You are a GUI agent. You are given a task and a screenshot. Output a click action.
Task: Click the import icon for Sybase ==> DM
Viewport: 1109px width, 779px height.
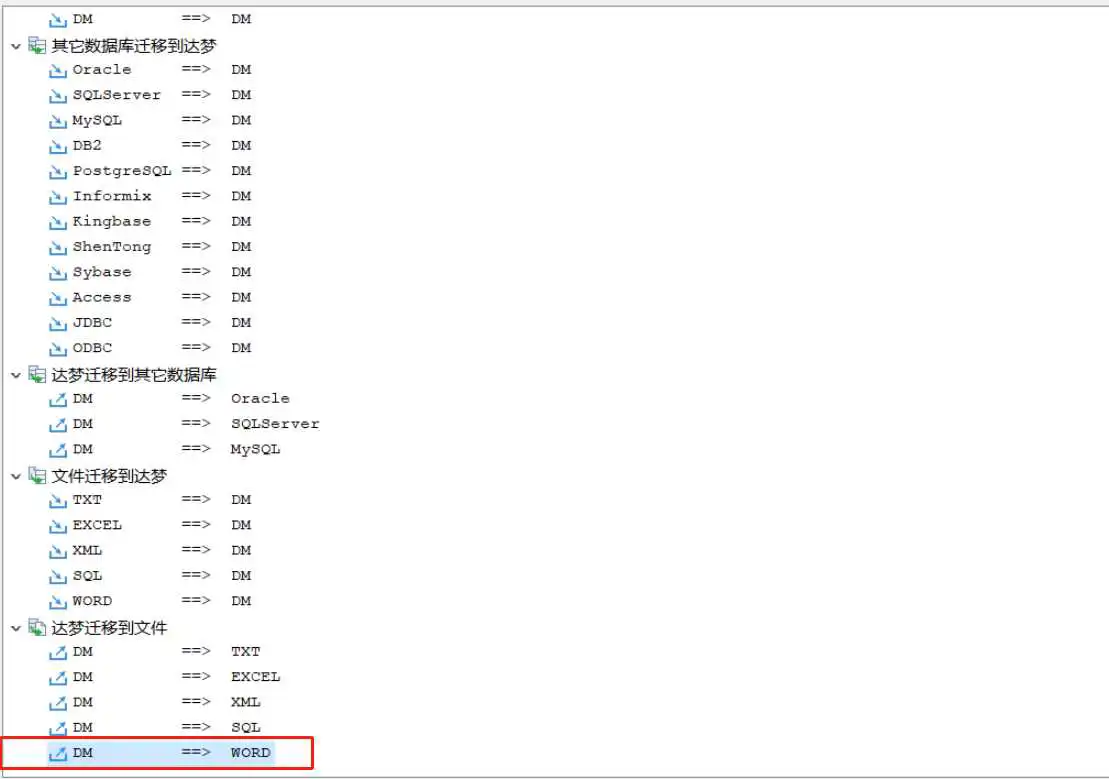coord(58,273)
